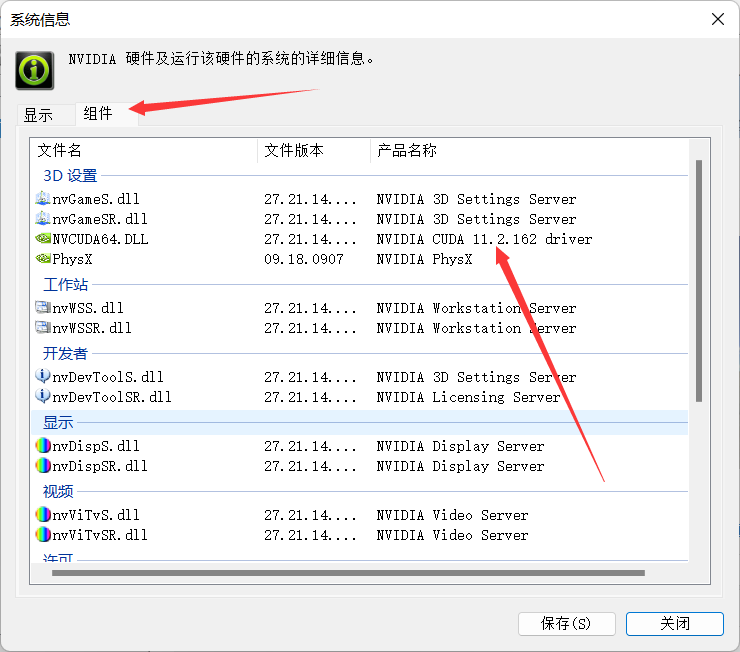Sort by the 产品名称 column header

tap(529, 150)
